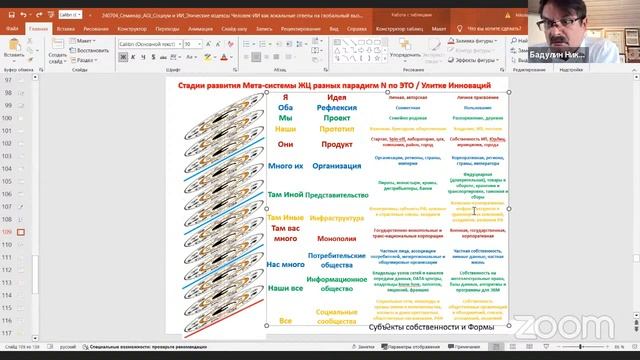Click the Восстановить reset button

tap(89, 50)
